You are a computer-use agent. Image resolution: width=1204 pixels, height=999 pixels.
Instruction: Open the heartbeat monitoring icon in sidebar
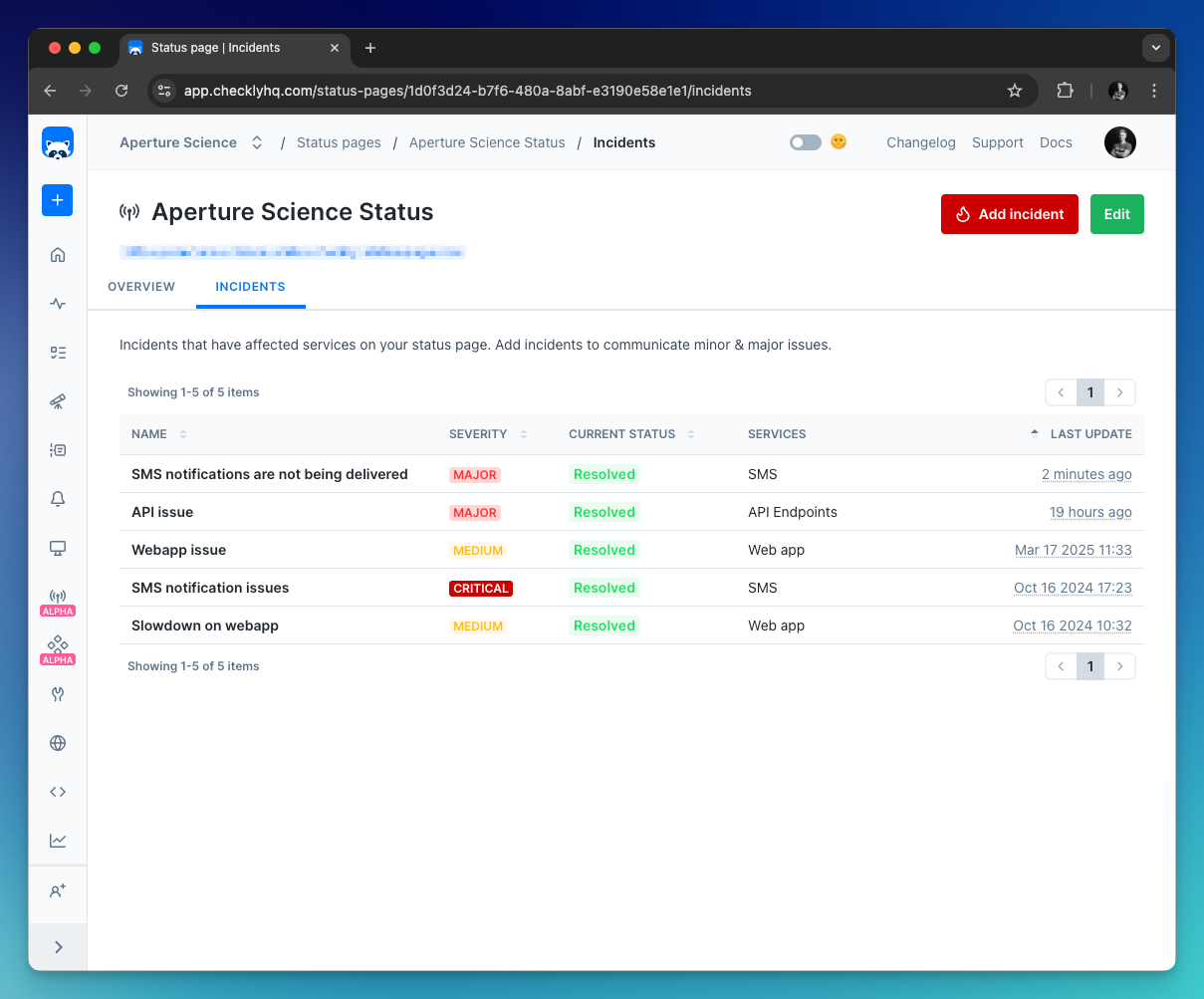pyautogui.click(x=58, y=304)
